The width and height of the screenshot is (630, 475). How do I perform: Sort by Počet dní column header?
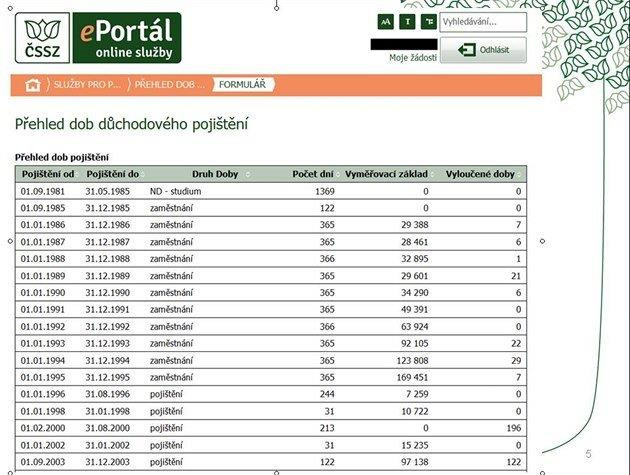pyautogui.click(x=312, y=174)
